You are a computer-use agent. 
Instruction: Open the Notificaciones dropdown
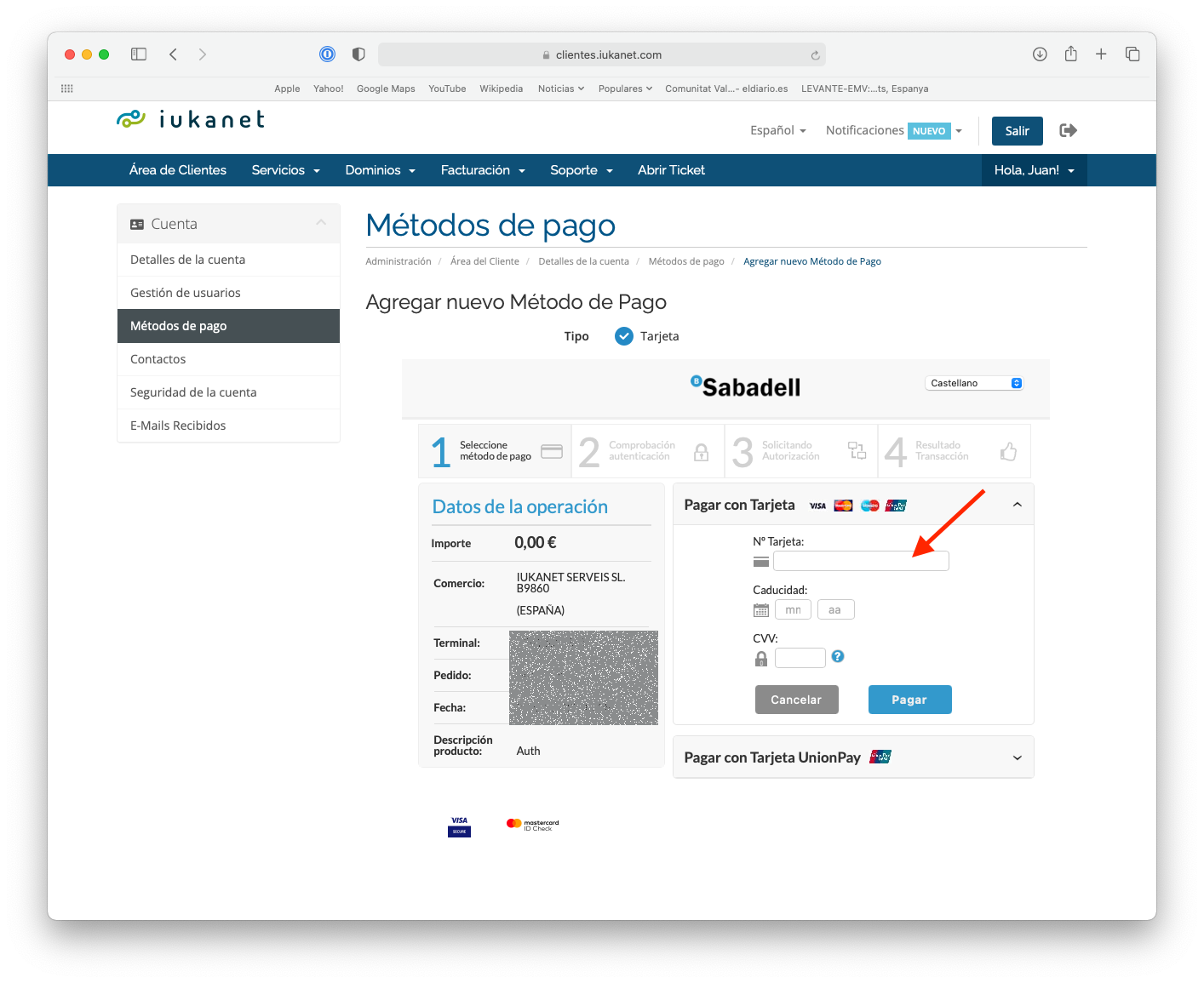click(894, 130)
